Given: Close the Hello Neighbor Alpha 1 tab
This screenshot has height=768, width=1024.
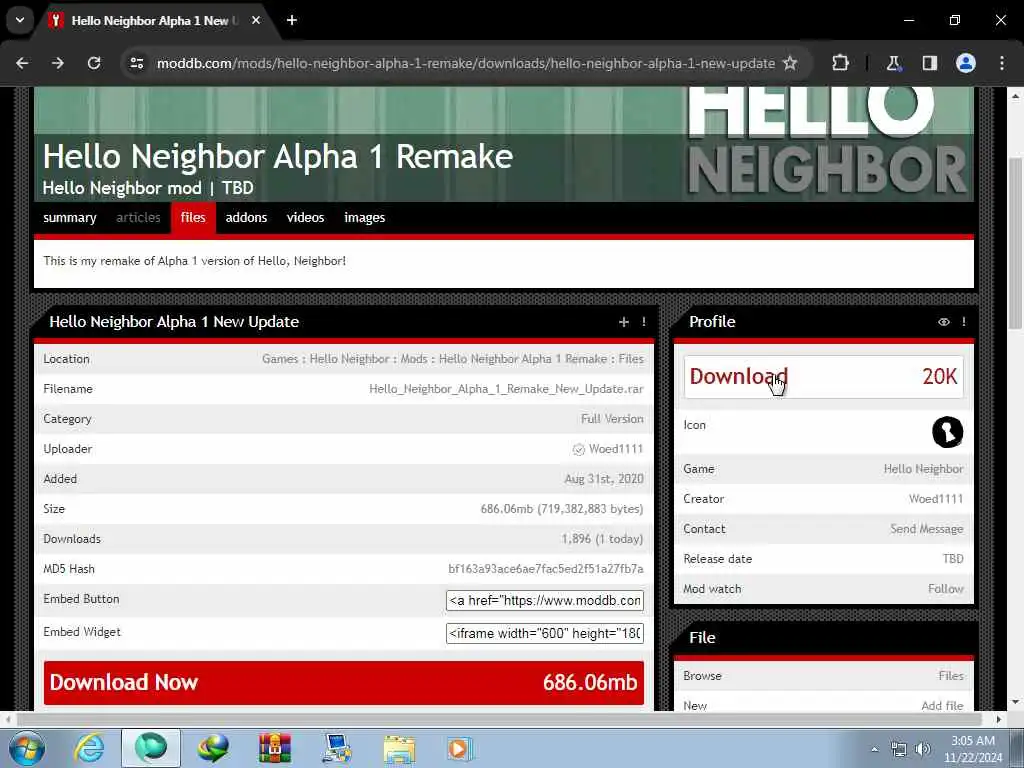Looking at the screenshot, I should click(x=256, y=21).
